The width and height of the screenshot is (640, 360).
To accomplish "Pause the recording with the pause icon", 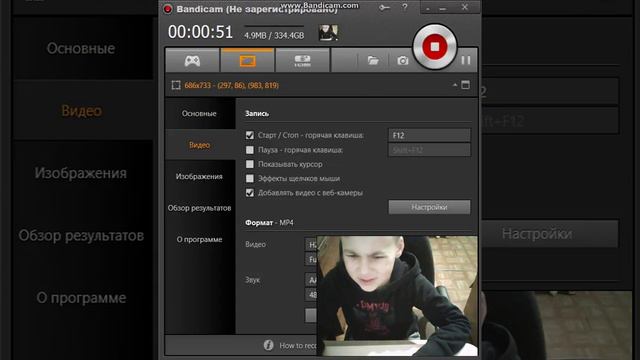I will coord(466,60).
